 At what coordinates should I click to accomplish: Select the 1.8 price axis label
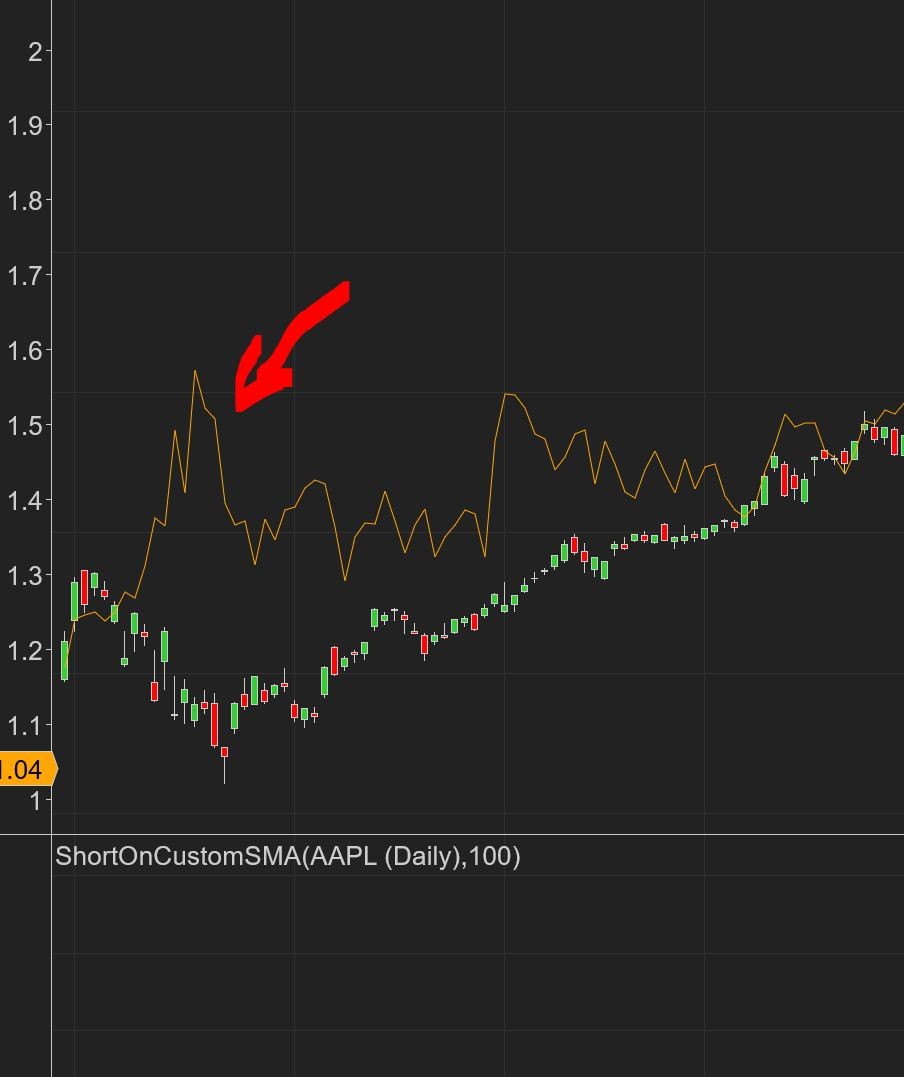[x=25, y=201]
